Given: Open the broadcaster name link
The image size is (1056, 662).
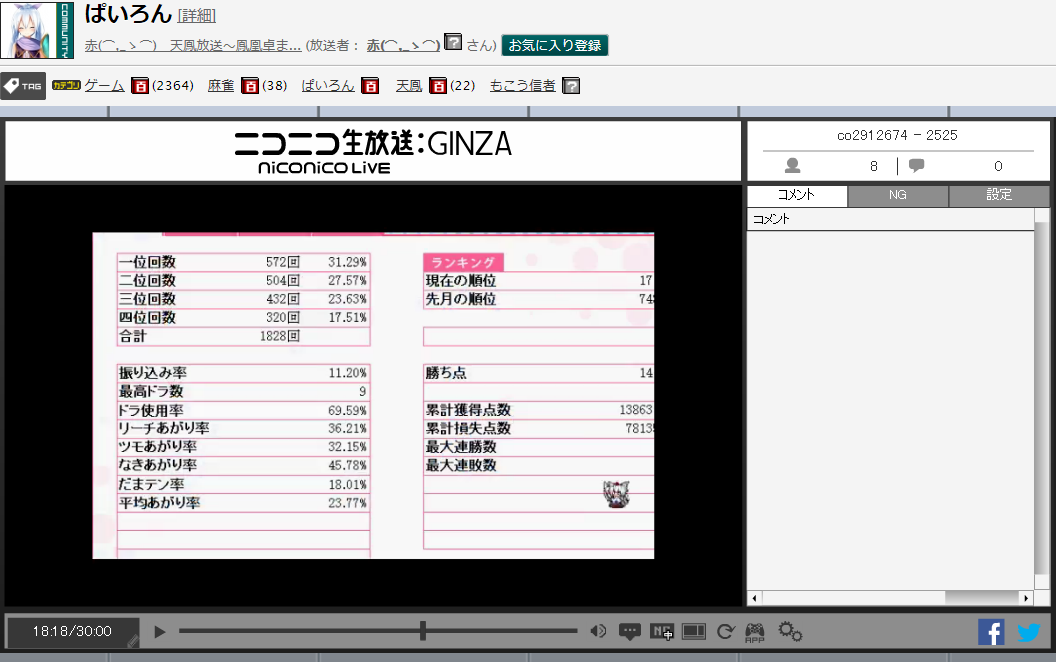Looking at the screenshot, I should 403,45.
